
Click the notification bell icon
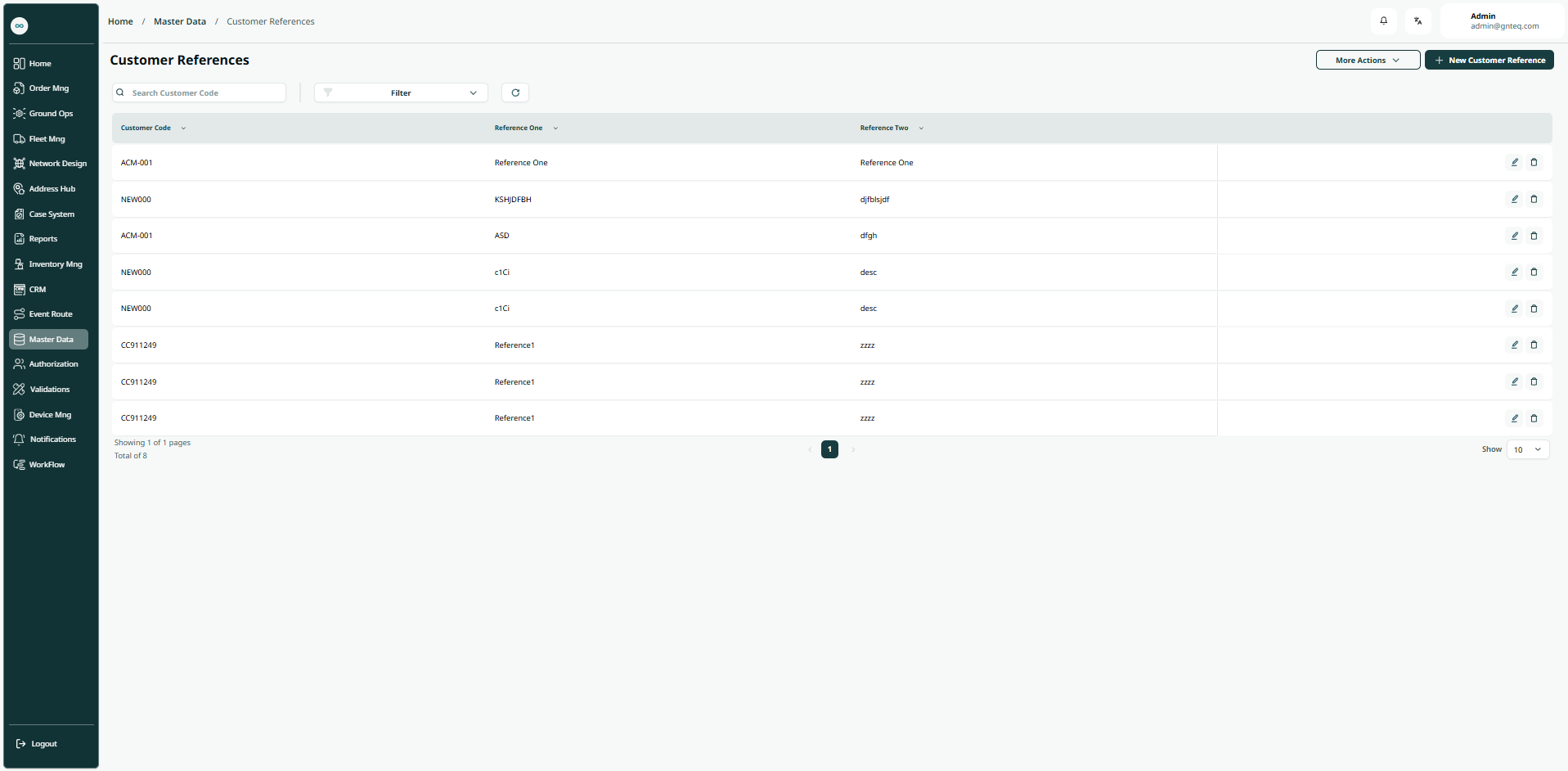tap(1383, 21)
